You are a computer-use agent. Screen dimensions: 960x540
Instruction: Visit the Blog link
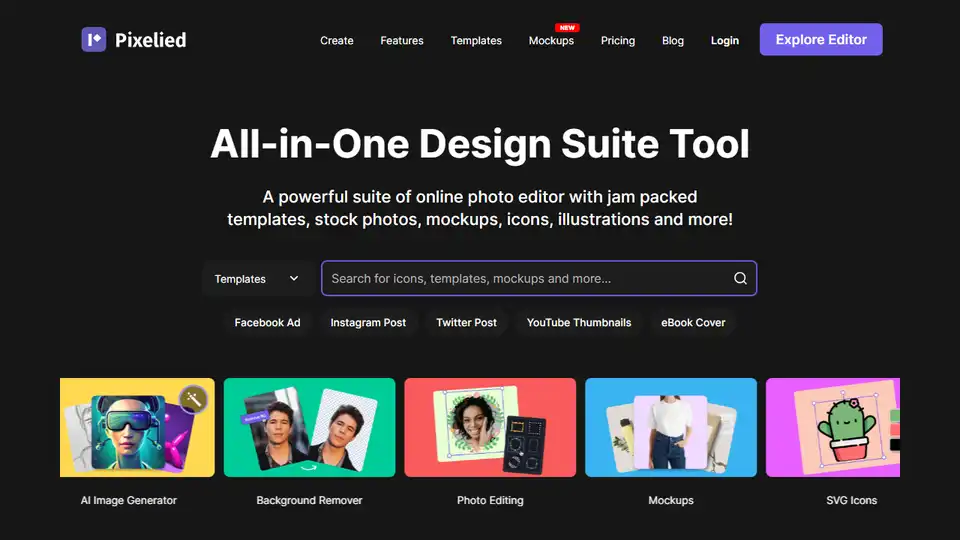[673, 41]
